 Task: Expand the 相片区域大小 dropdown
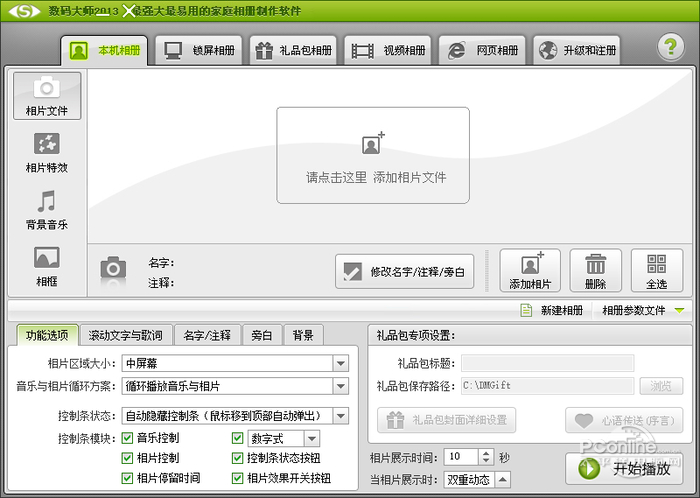(341, 363)
